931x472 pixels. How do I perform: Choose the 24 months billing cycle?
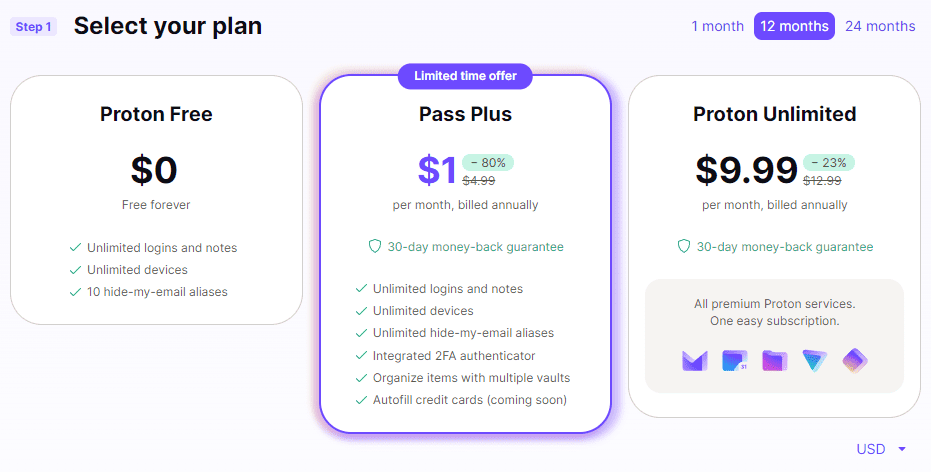[x=880, y=26]
